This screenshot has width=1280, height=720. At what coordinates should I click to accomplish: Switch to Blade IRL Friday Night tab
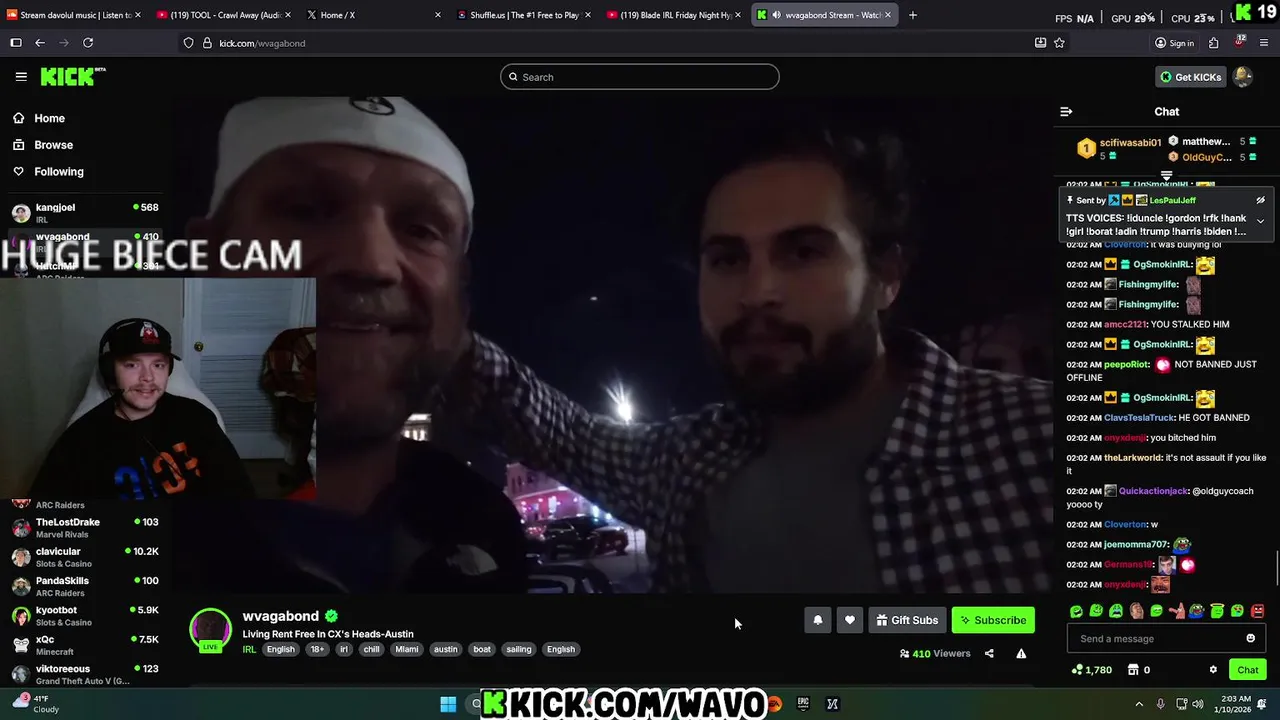point(672,15)
